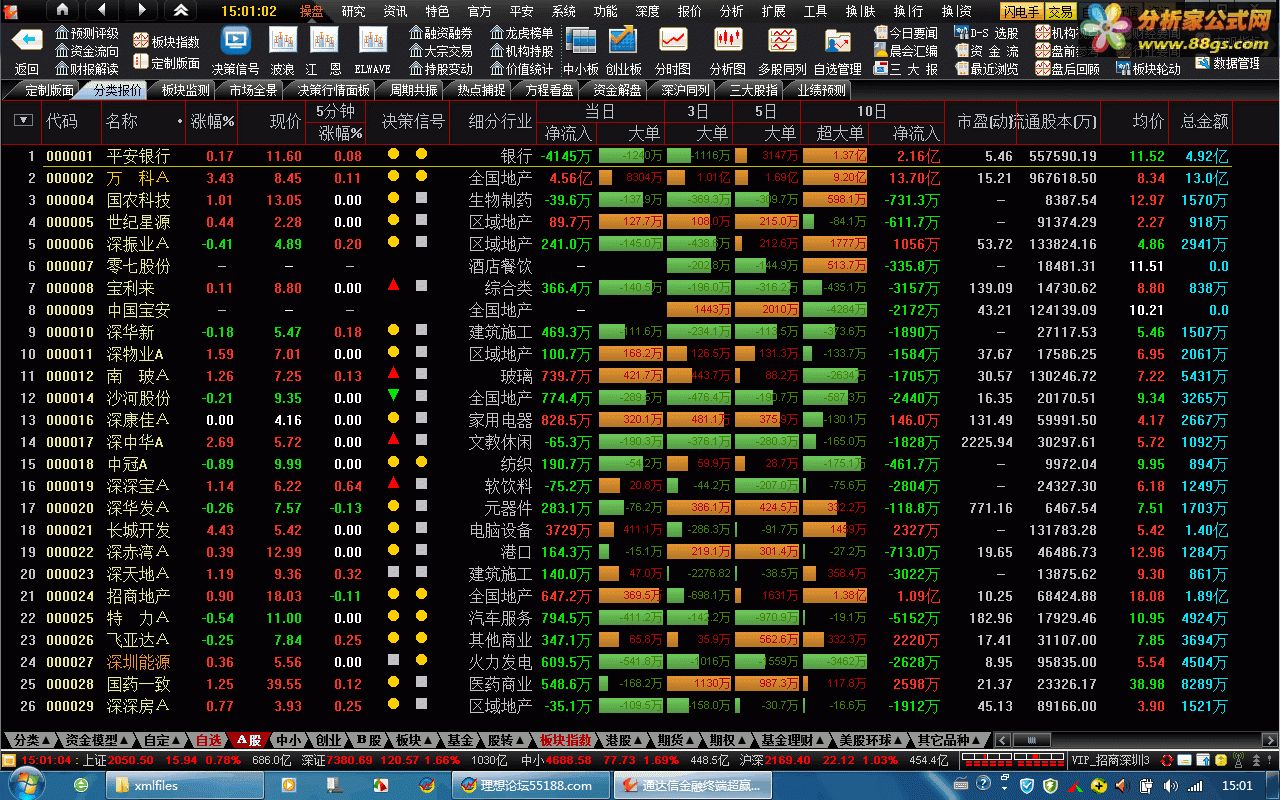1280x800 pixels.
Task: Open 板块轮动 sector rotation
Action: click(1148, 69)
